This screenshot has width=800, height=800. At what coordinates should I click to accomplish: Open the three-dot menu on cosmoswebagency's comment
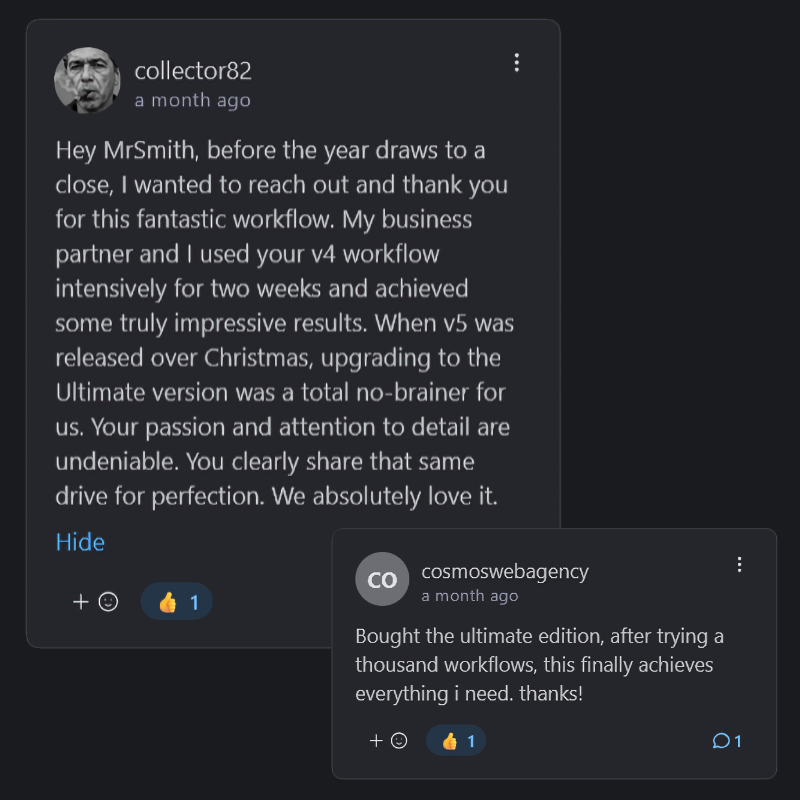click(739, 565)
